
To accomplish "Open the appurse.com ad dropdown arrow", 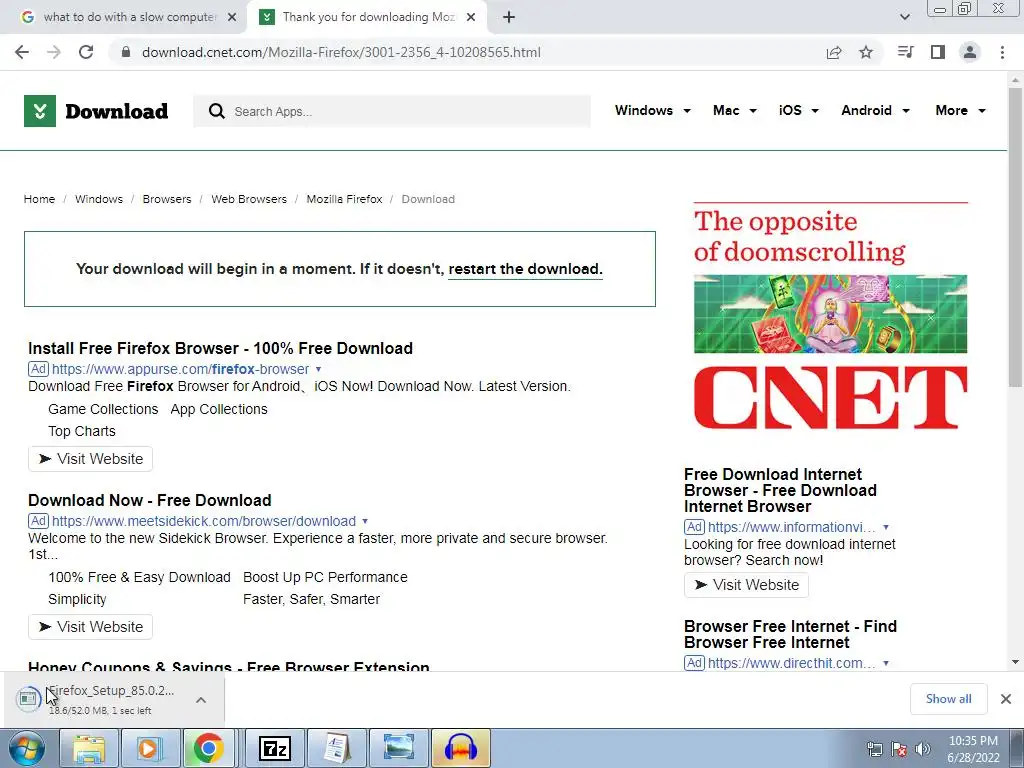I will [x=318, y=369].
